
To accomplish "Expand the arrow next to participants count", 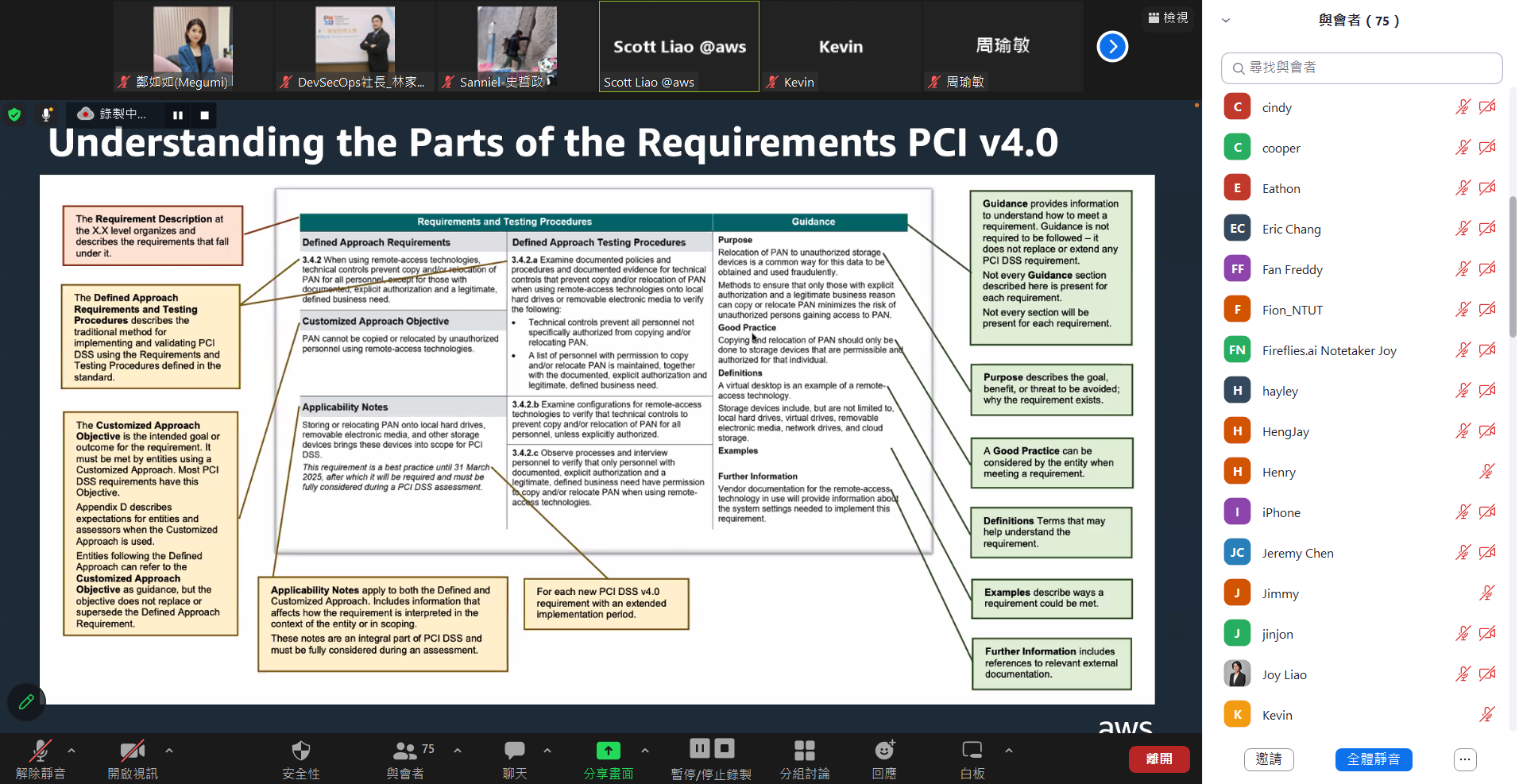I will point(458,750).
